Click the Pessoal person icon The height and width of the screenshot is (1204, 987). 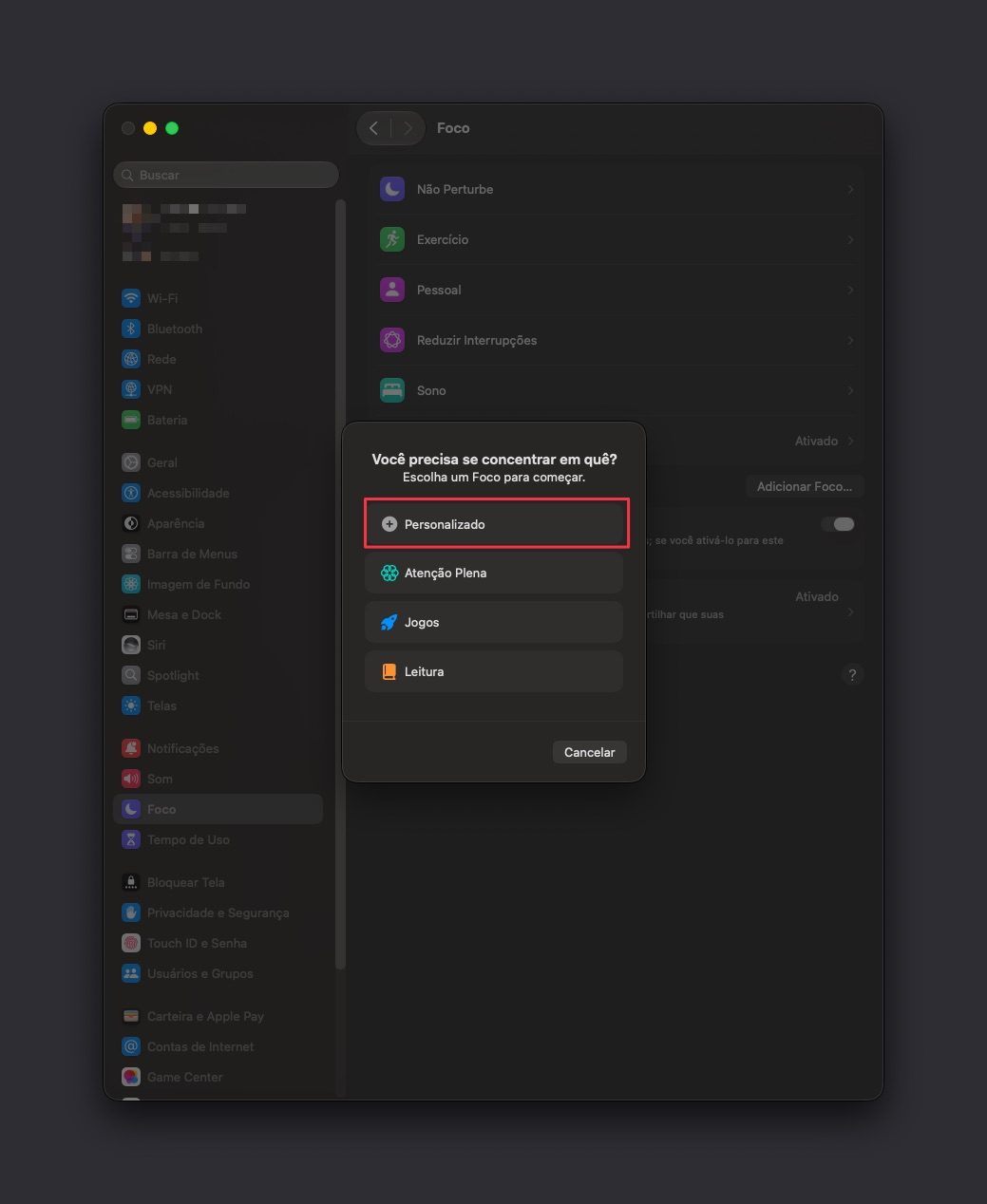(x=392, y=290)
